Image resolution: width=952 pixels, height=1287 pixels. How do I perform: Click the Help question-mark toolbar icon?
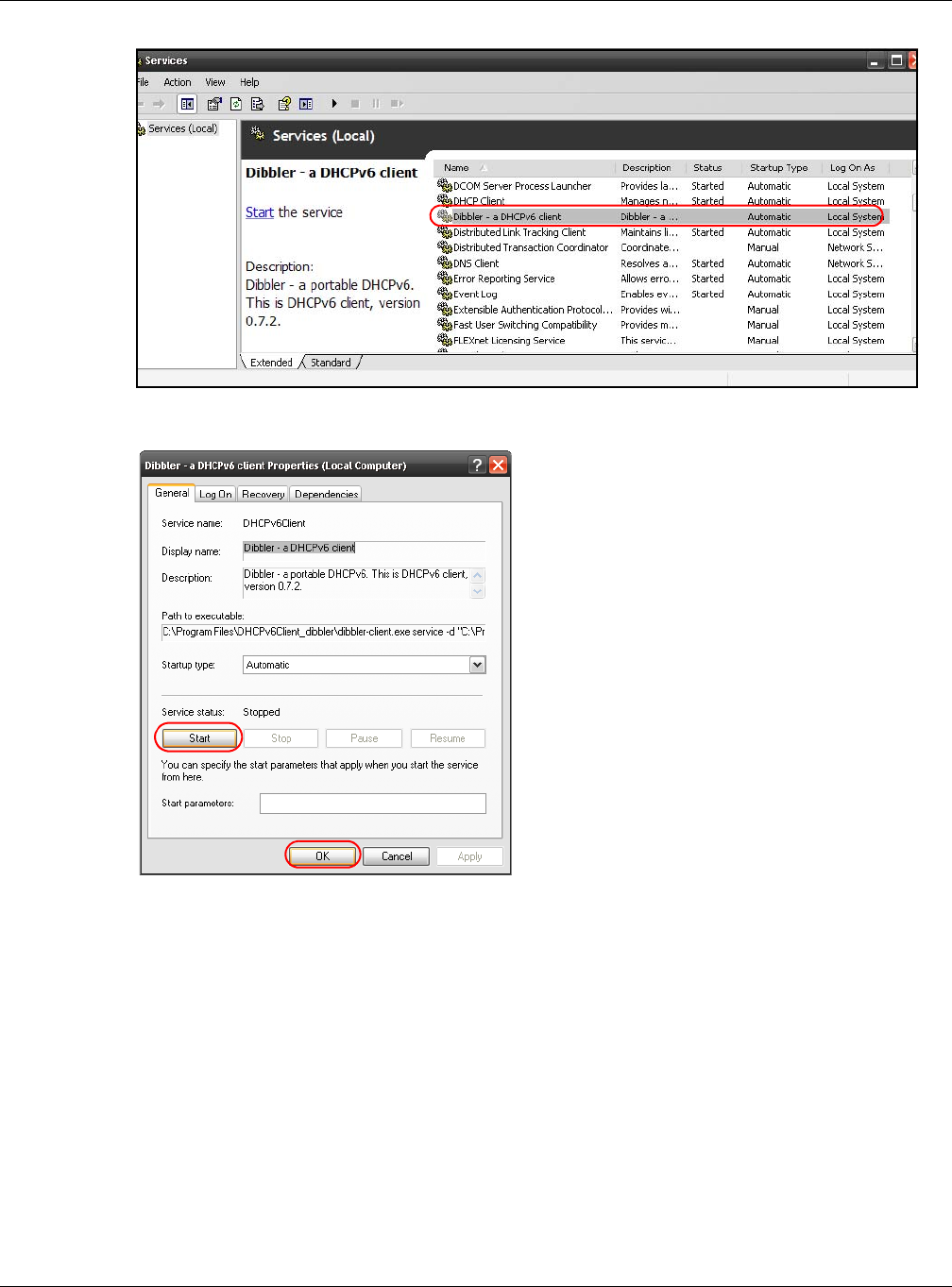point(283,104)
